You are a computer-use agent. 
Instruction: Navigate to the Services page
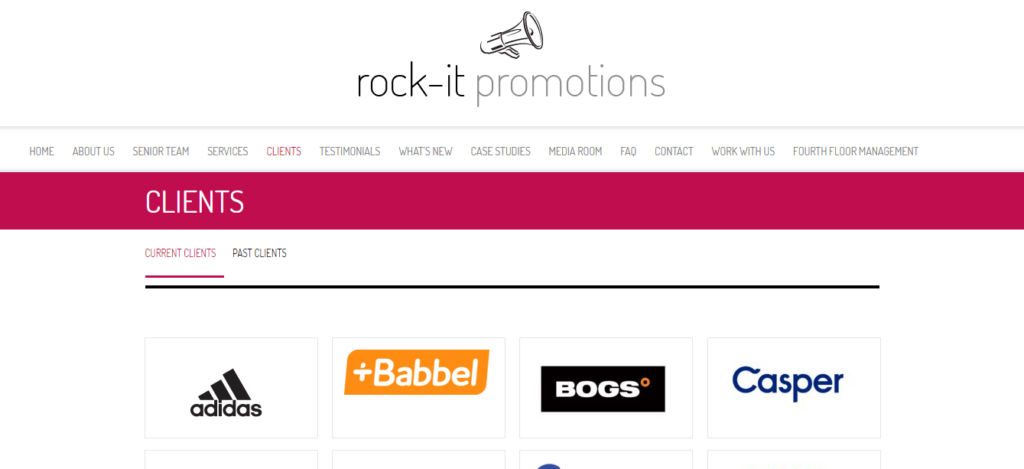[x=228, y=152]
